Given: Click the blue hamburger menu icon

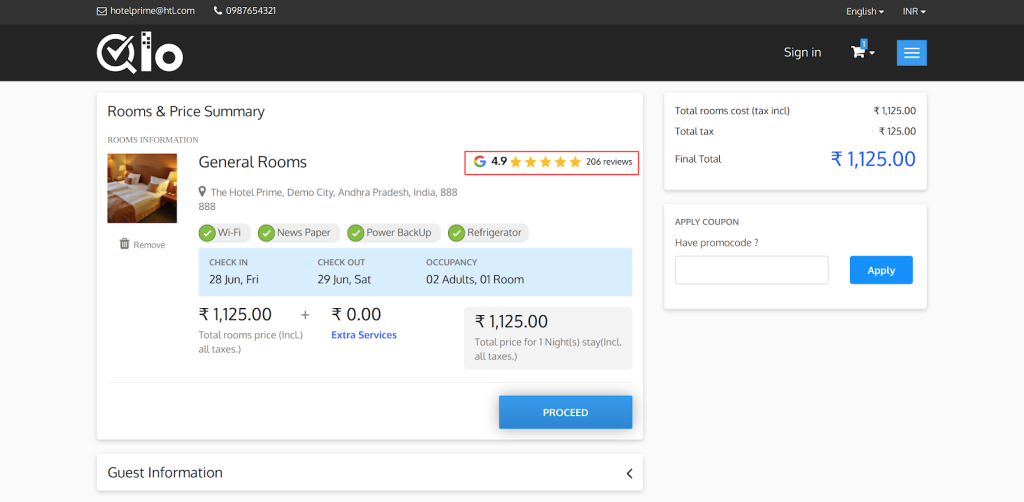Looking at the screenshot, I should 912,52.
